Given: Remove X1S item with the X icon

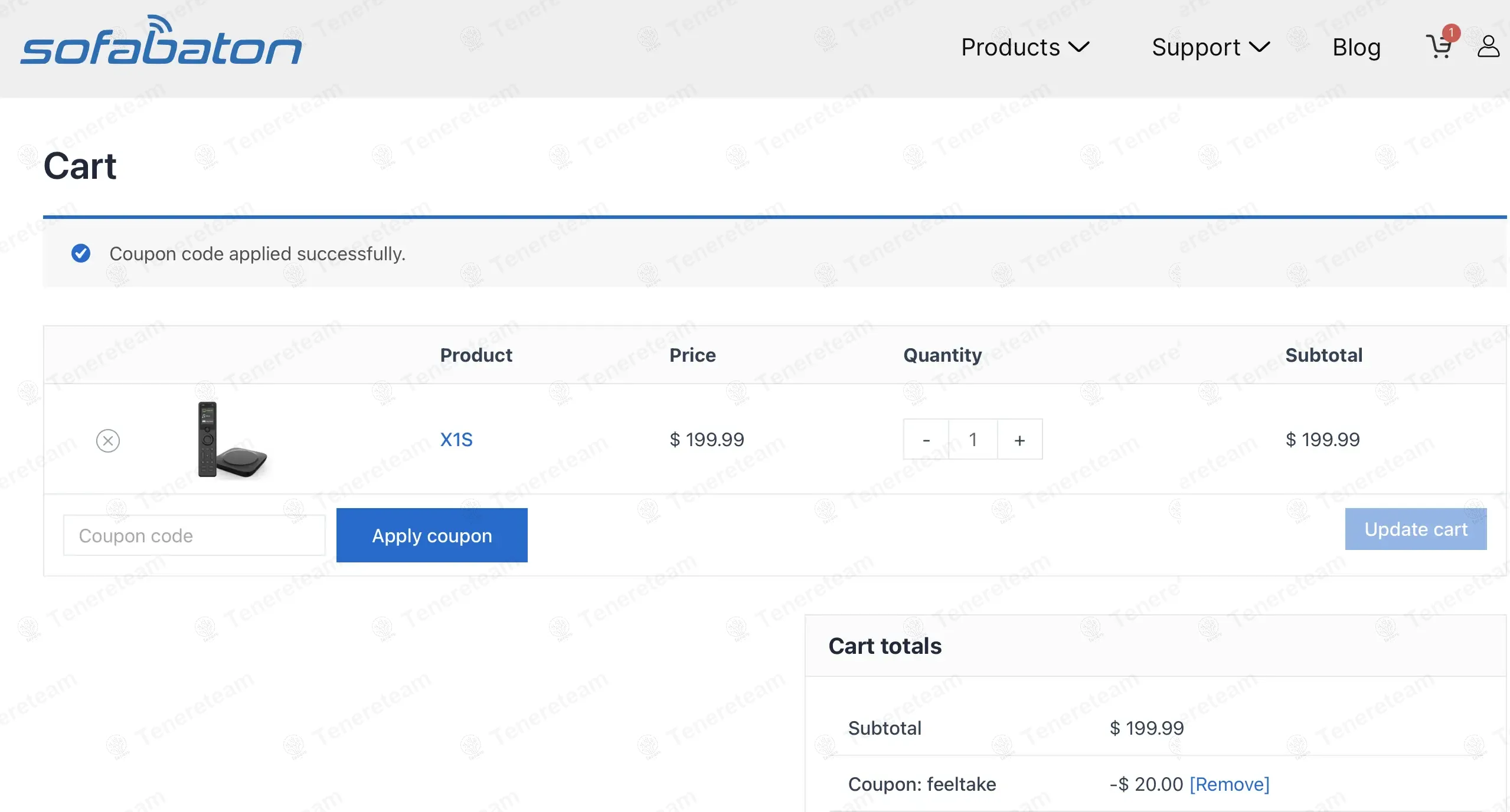Looking at the screenshot, I should [108, 440].
